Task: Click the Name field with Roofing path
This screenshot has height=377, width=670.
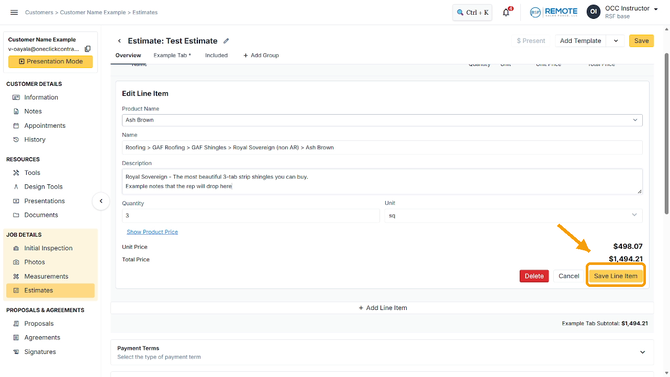Action: point(382,147)
